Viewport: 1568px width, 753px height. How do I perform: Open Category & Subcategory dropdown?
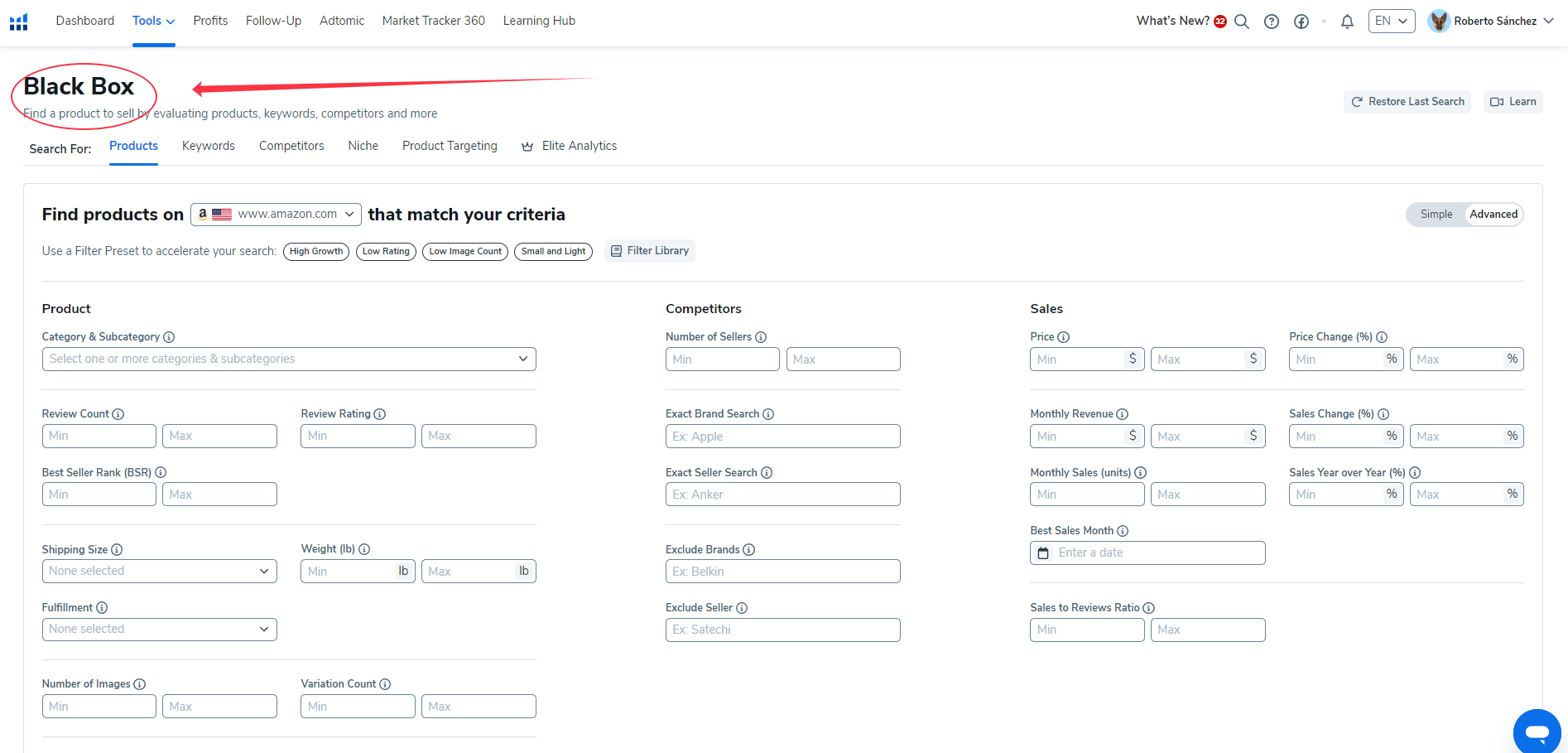point(289,360)
